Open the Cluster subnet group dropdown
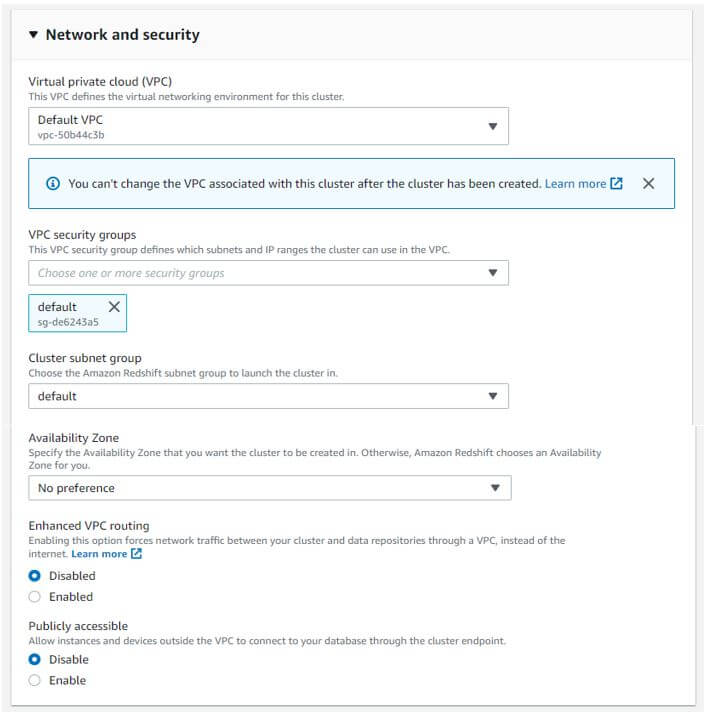Screen dimensions: 708x715 pyautogui.click(x=268, y=396)
